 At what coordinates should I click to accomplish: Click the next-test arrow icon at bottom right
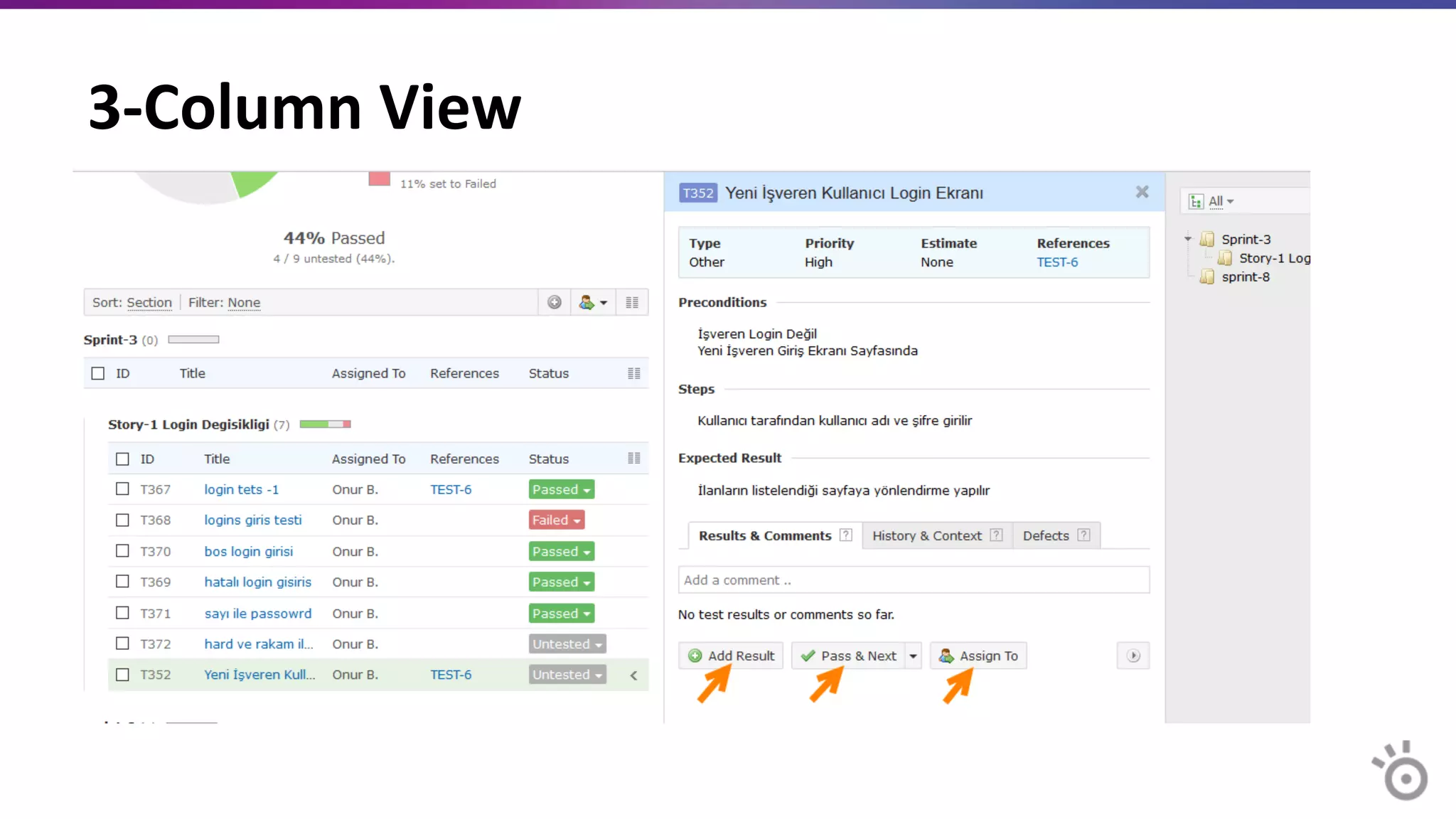click(x=1133, y=655)
